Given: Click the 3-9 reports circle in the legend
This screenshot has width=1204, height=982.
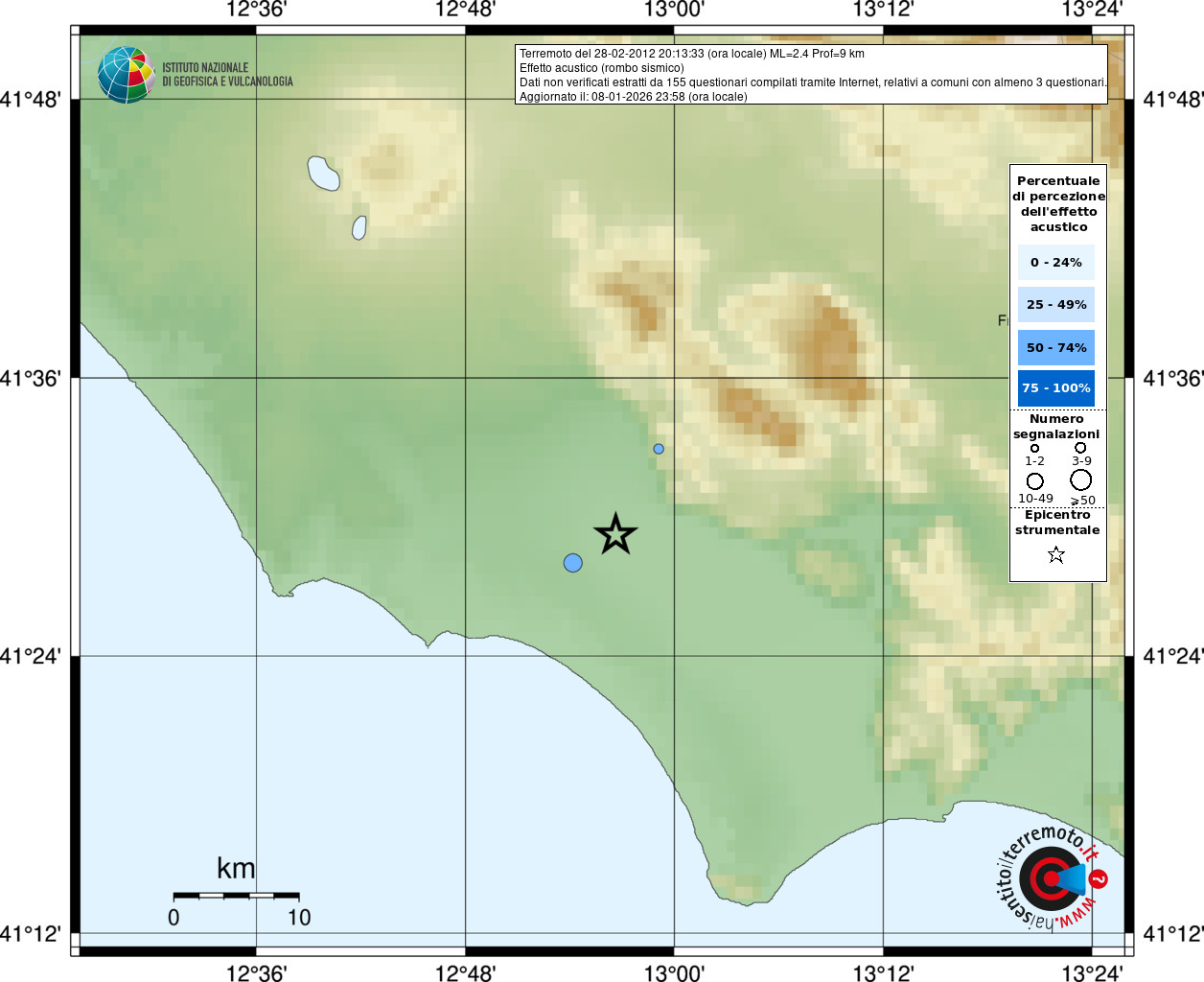Looking at the screenshot, I should coord(1080,448).
